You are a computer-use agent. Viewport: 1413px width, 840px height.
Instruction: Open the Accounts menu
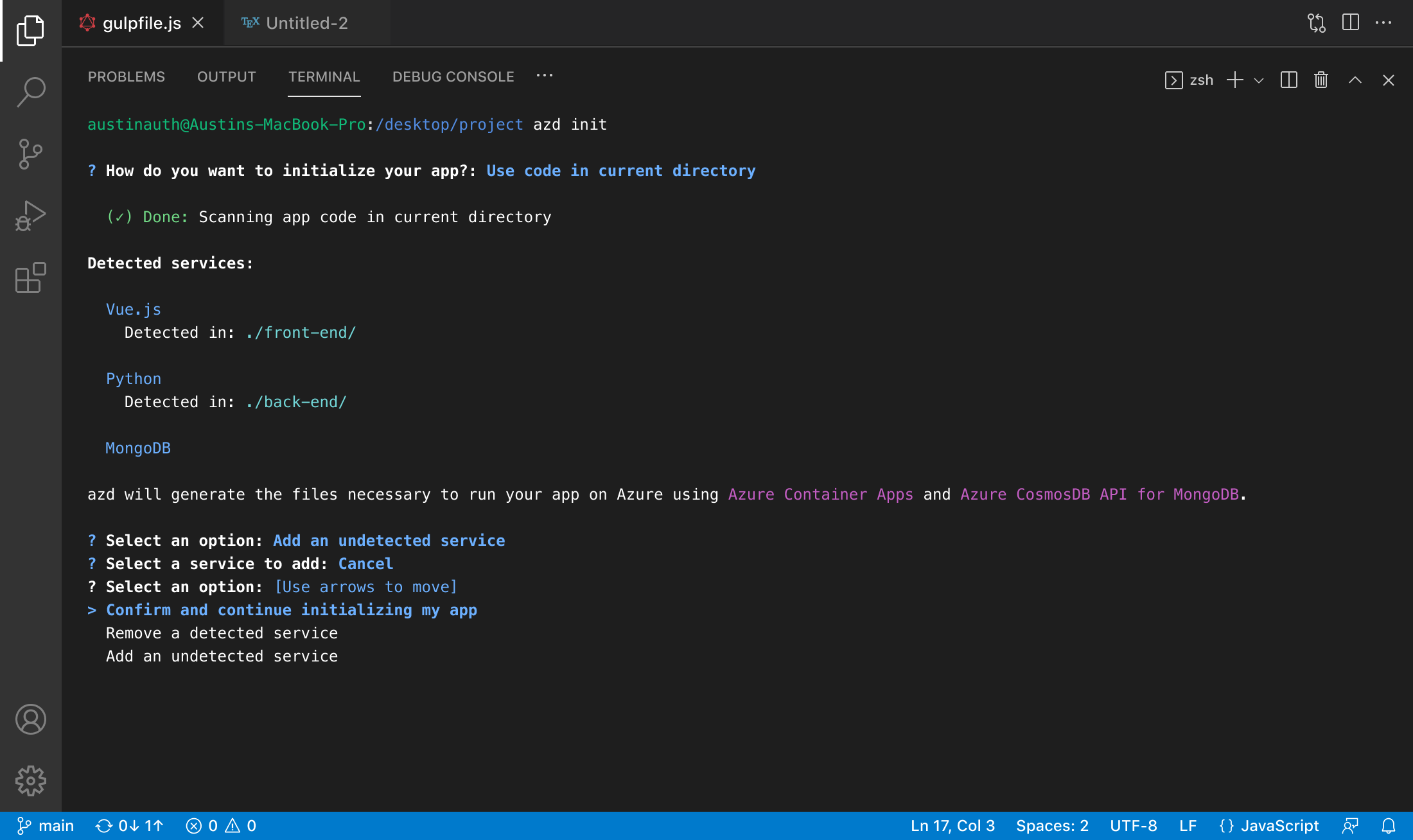(30, 720)
